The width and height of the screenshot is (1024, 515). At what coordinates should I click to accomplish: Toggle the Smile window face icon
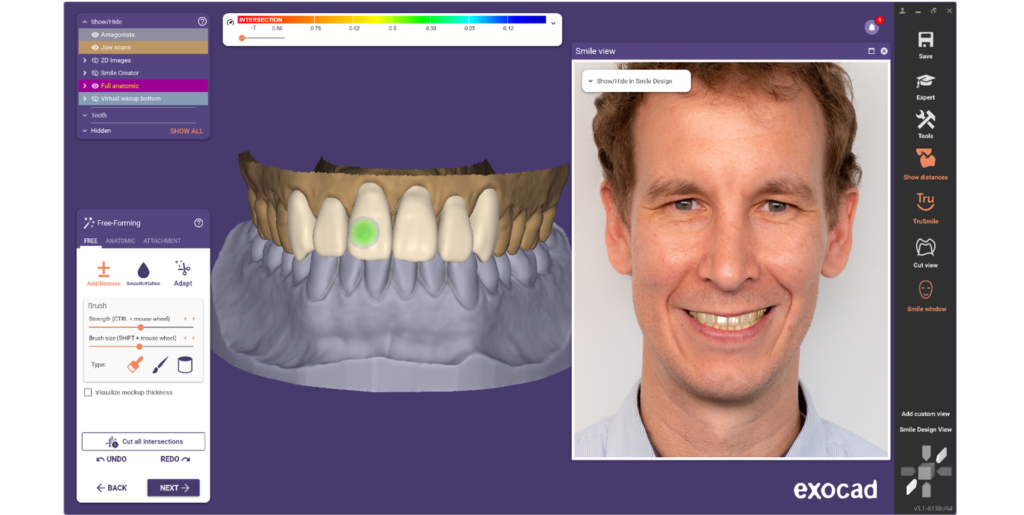(925, 290)
